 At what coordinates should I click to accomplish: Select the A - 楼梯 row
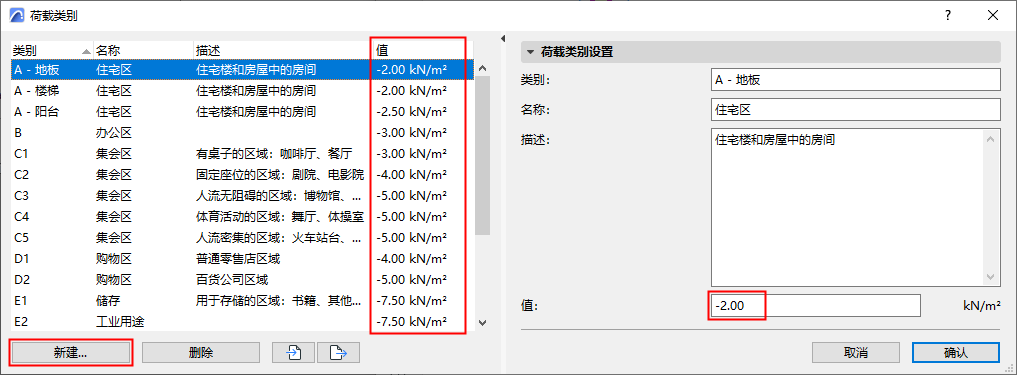point(242,90)
